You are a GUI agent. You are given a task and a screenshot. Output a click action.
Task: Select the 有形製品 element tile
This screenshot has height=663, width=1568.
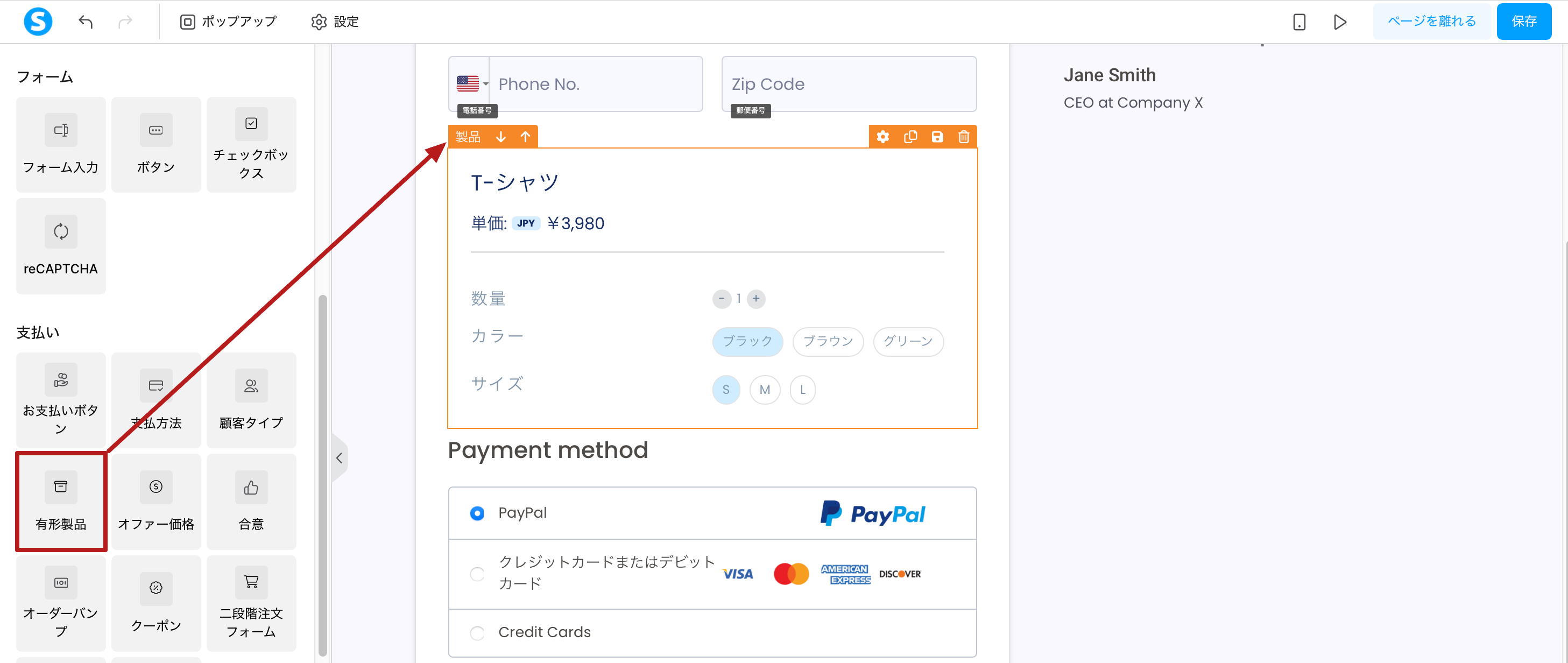pyautogui.click(x=61, y=502)
